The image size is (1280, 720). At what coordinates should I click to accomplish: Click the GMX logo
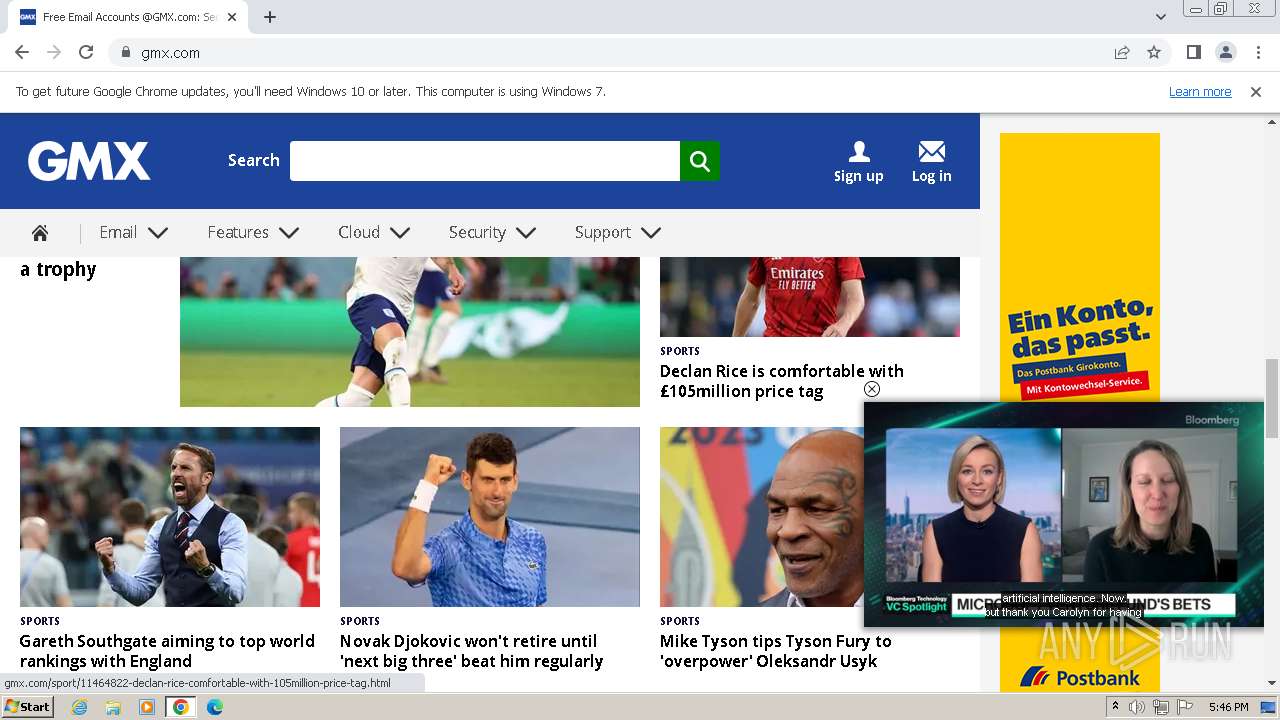pyautogui.click(x=89, y=161)
